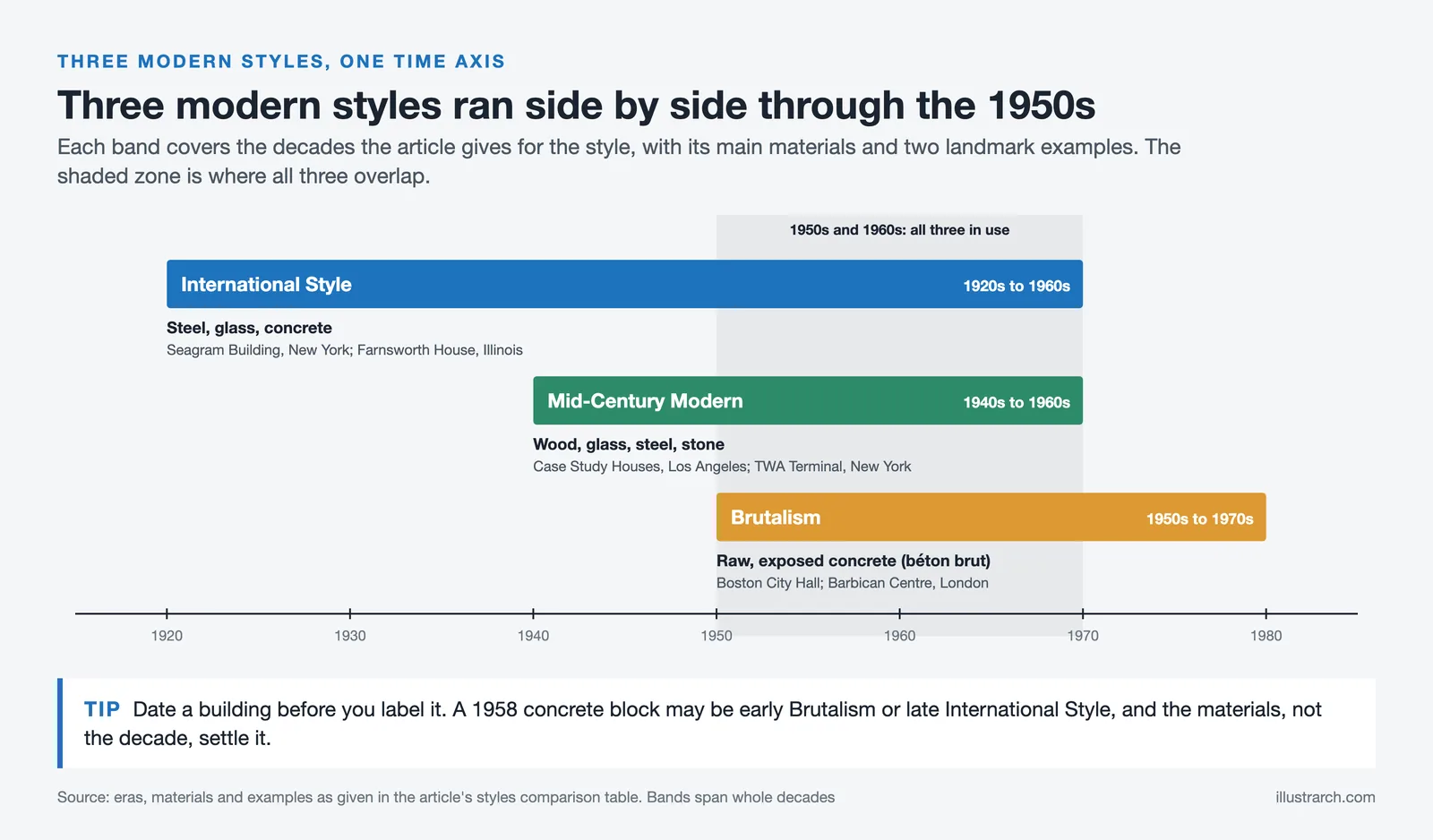The height and width of the screenshot is (840, 1433).
Task: Select the green Mid-Century Modern band
Action: [808, 400]
